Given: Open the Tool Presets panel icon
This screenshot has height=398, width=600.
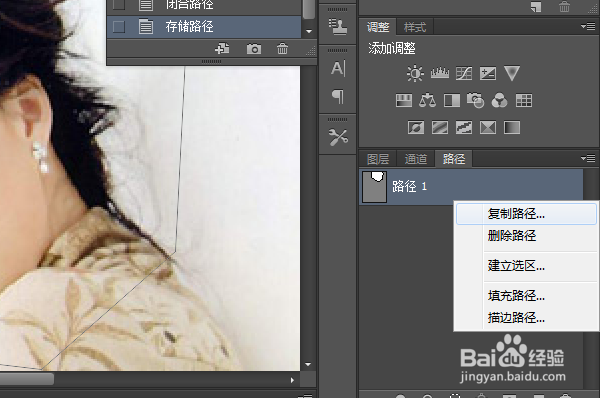Looking at the screenshot, I should (x=338, y=137).
